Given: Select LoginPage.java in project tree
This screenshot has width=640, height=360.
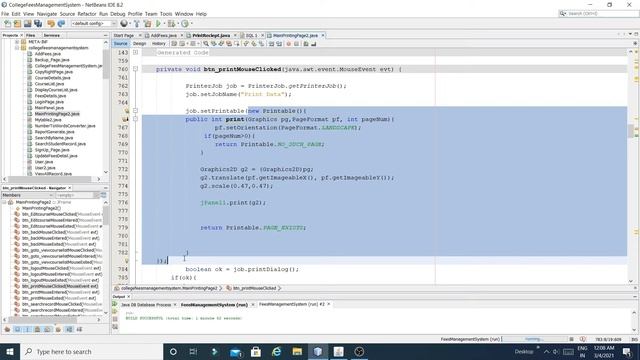Looking at the screenshot, I should pos(49,102).
